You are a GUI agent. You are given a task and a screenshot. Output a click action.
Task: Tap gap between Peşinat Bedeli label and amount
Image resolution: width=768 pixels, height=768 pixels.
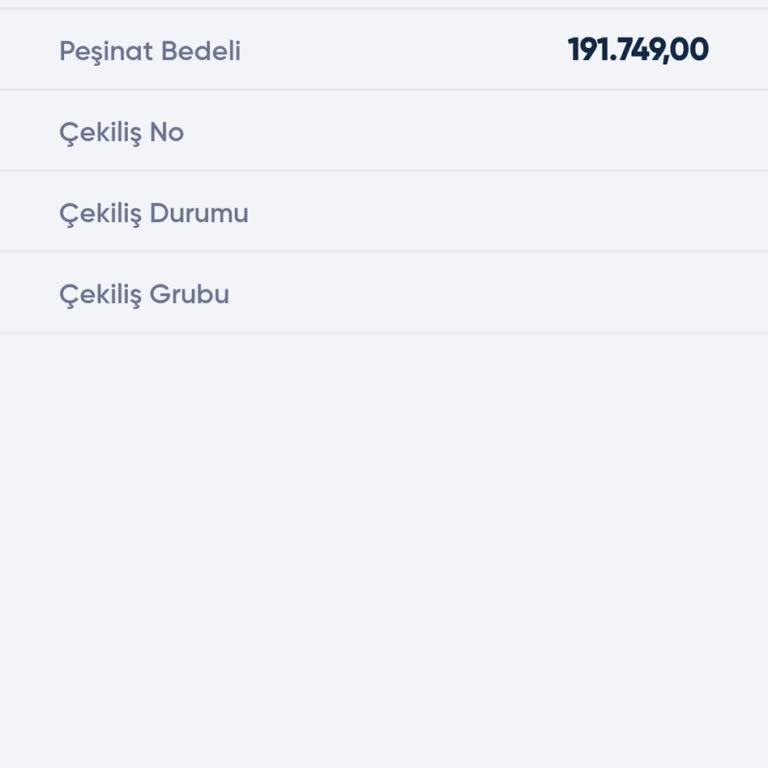[x=400, y=51]
